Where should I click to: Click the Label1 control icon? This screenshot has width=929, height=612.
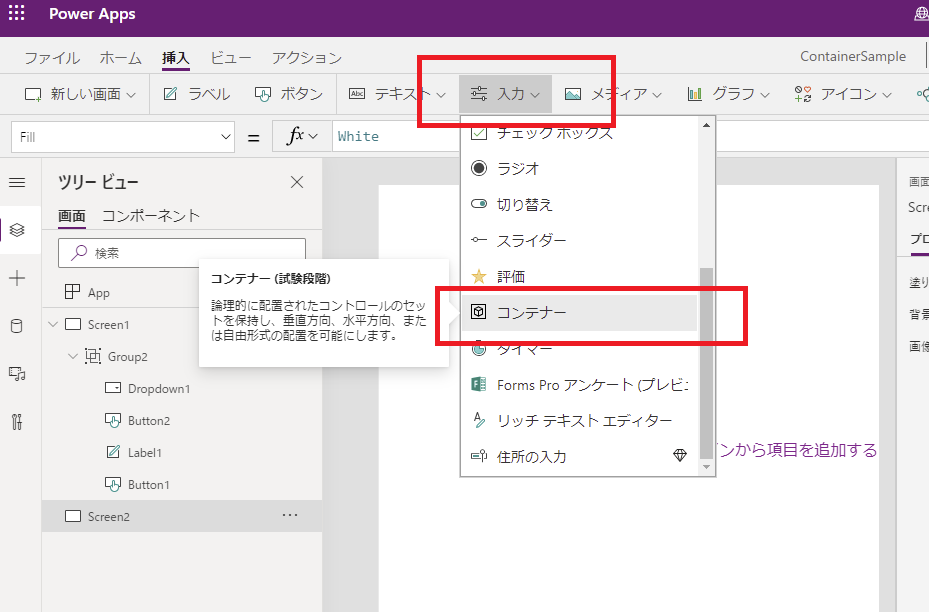point(113,452)
